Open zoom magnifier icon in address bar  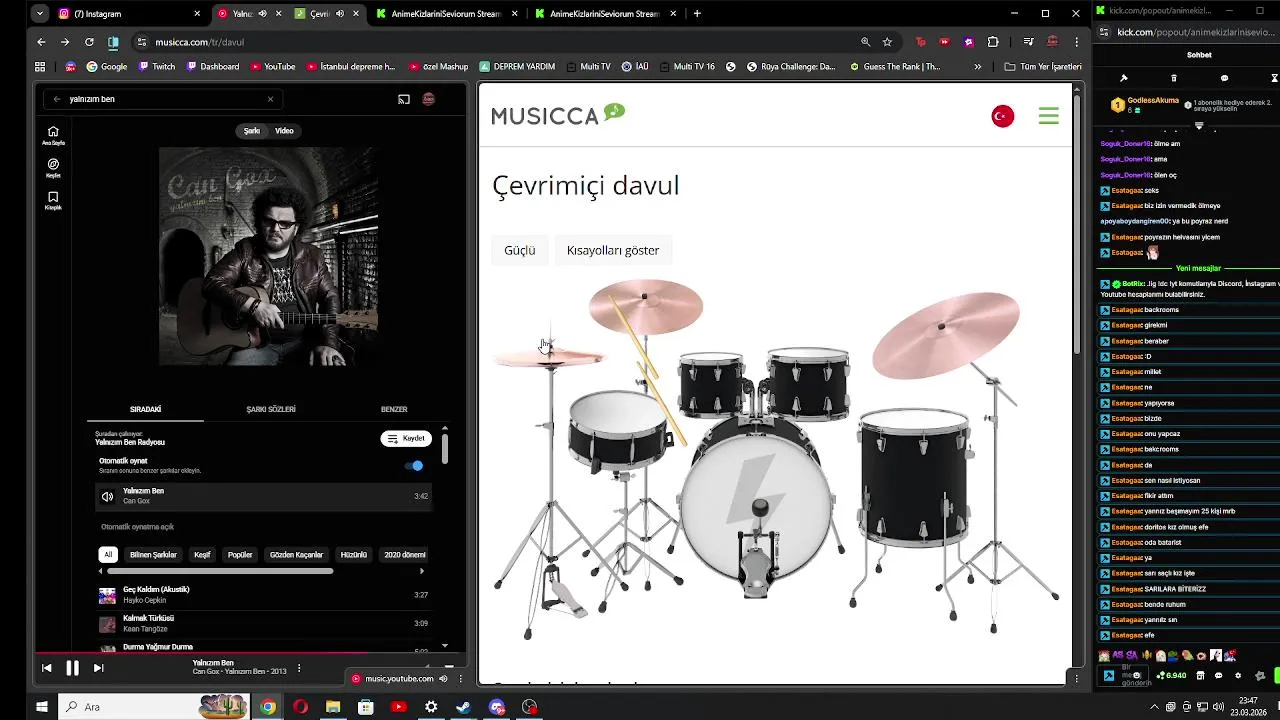(x=865, y=42)
